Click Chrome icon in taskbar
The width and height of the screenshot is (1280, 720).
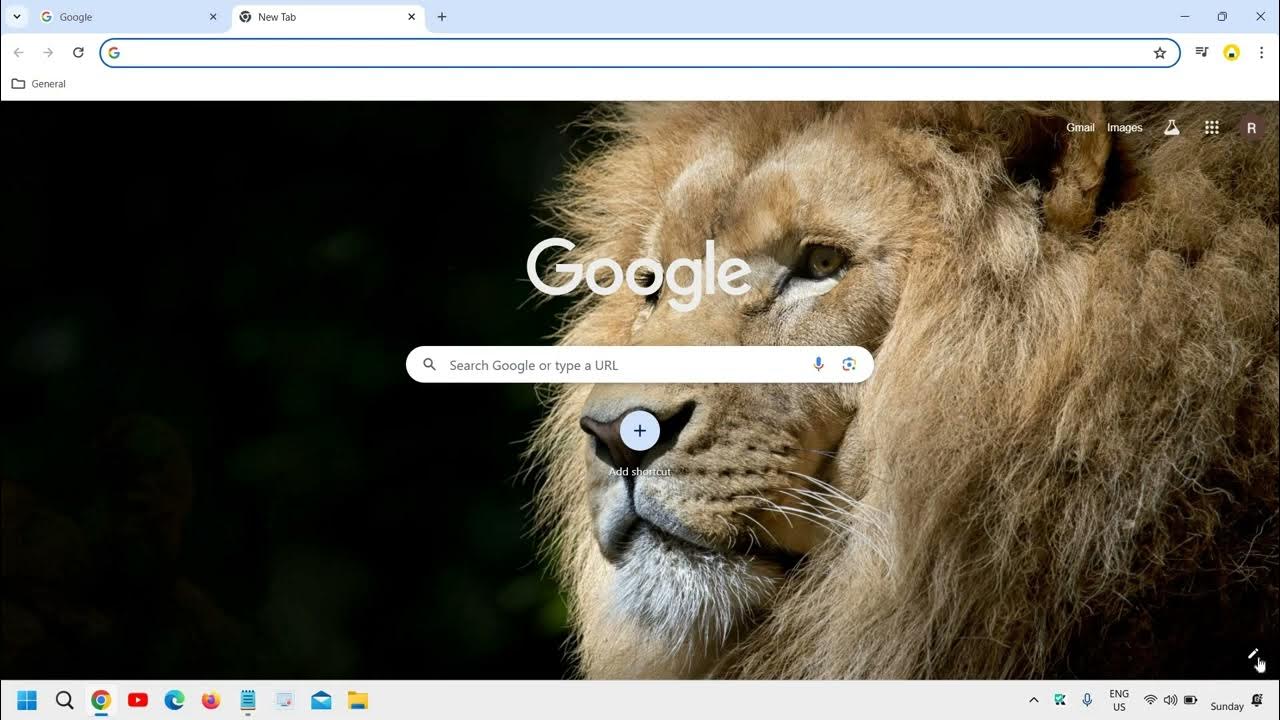(x=101, y=700)
